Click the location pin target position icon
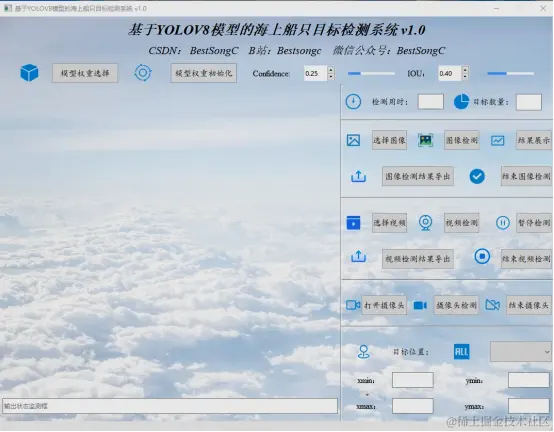 (364, 352)
